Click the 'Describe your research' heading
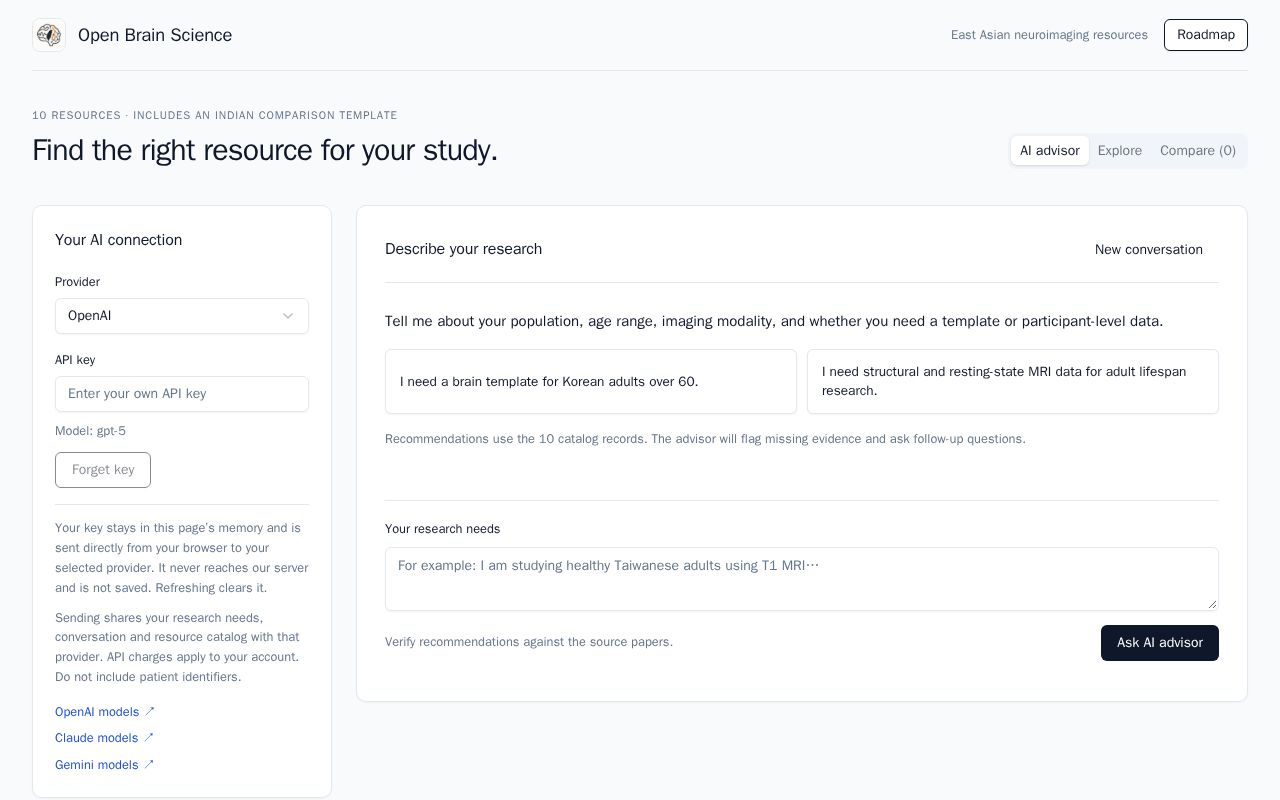 pyautogui.click(x=463, y=249)
